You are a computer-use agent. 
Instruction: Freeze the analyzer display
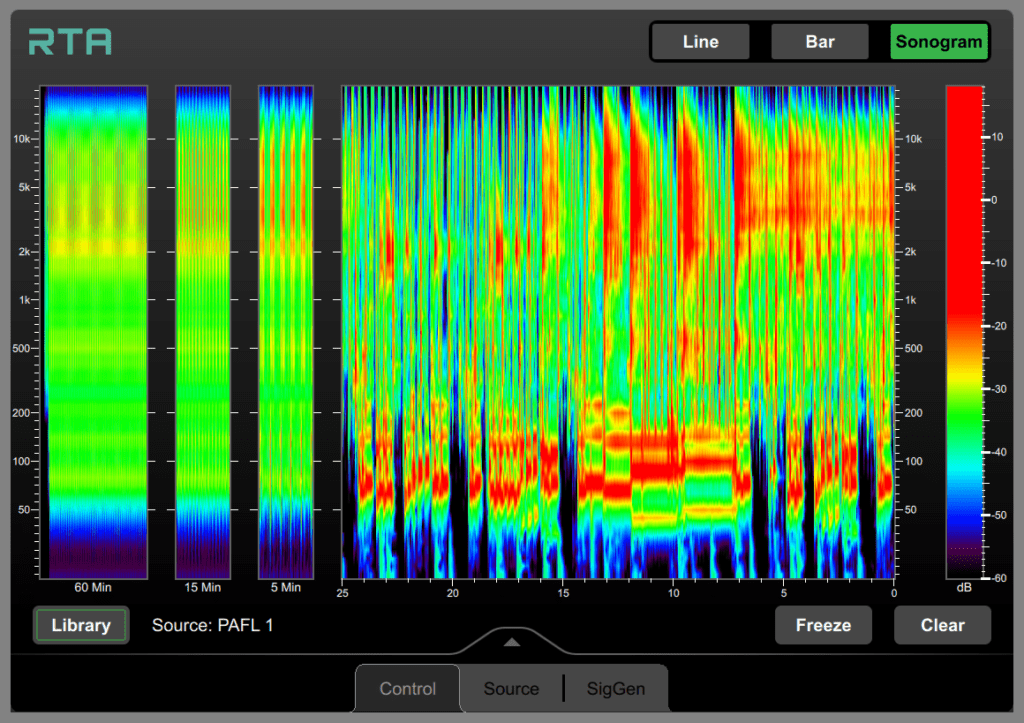pyautogui.click(x=823, y=625)
